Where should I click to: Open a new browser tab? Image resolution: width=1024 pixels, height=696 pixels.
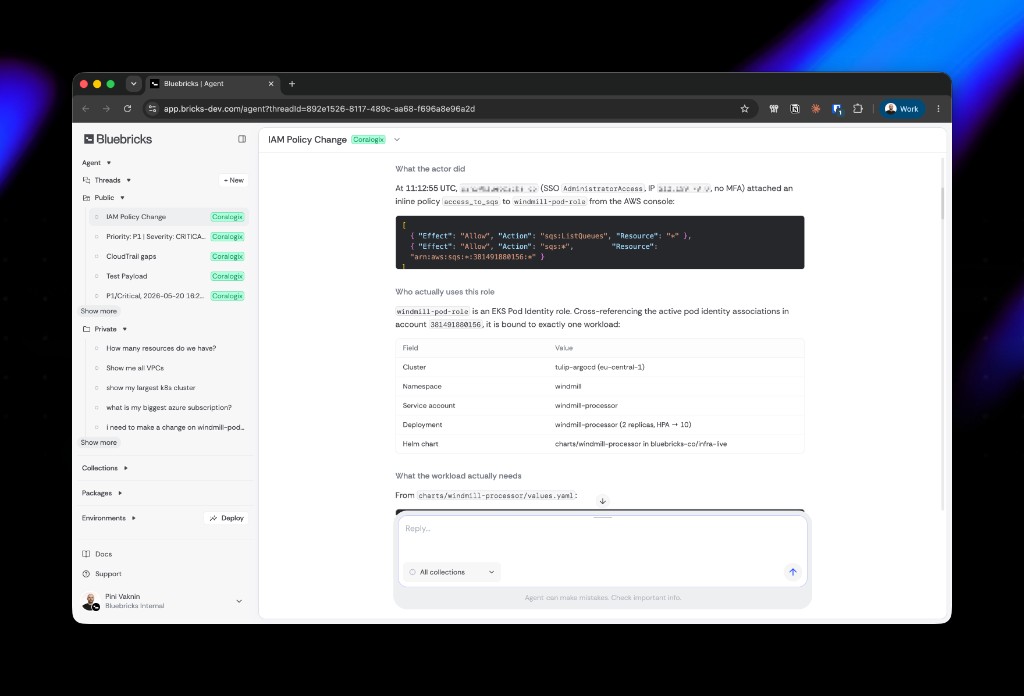pos(292,84)
